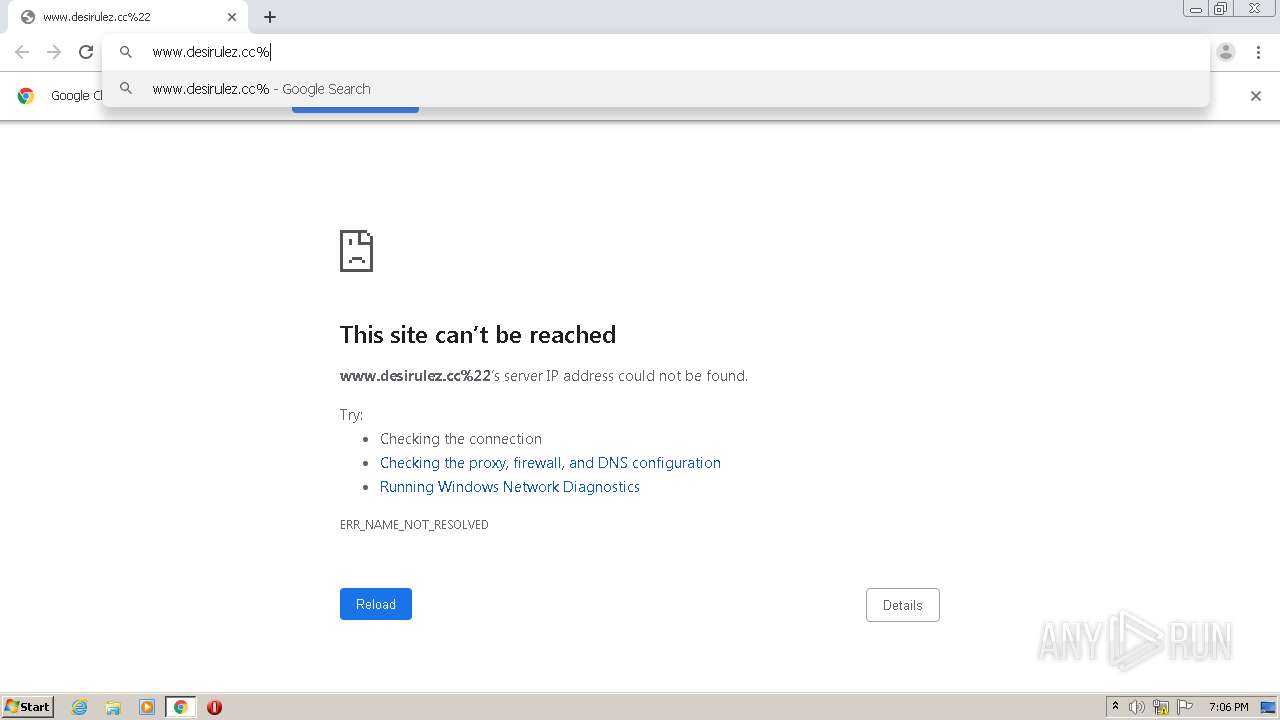Open a new tab with plus icon

click(270, 17)
